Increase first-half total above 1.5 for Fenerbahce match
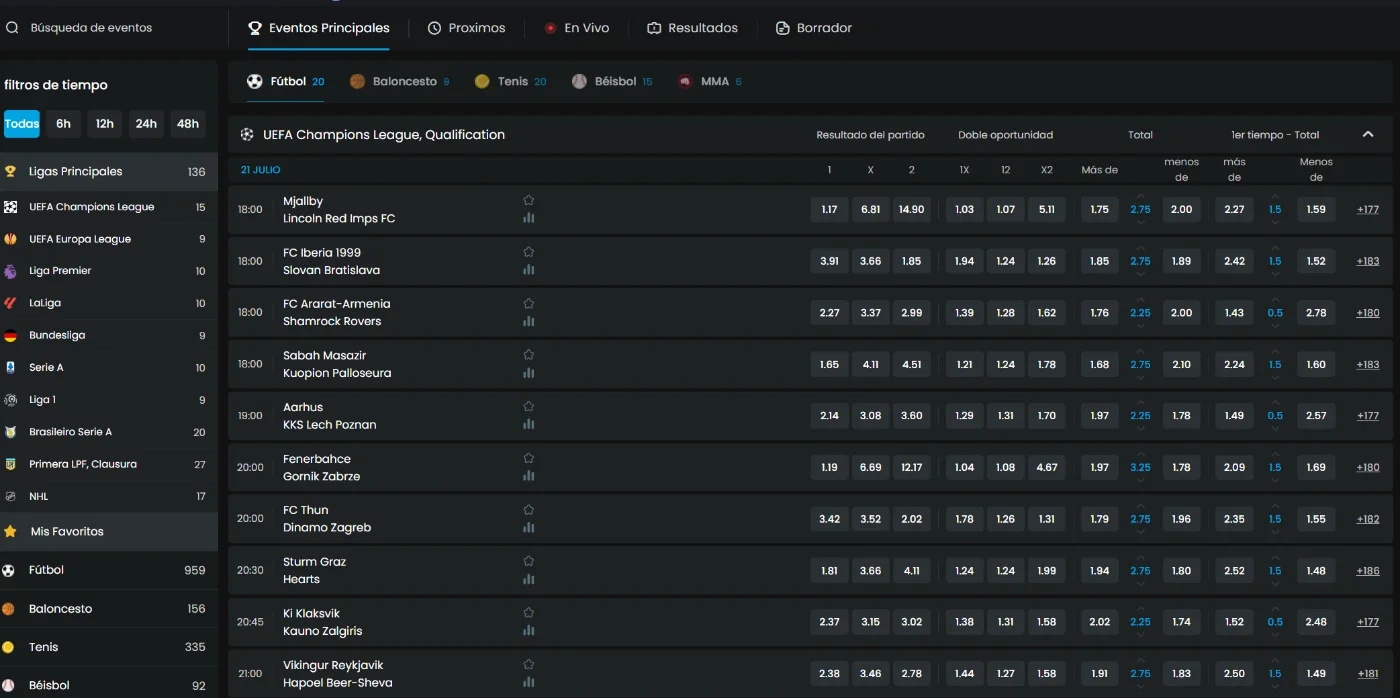The height and width of the screenshot is (698, 1400). tap(1275, 454)
